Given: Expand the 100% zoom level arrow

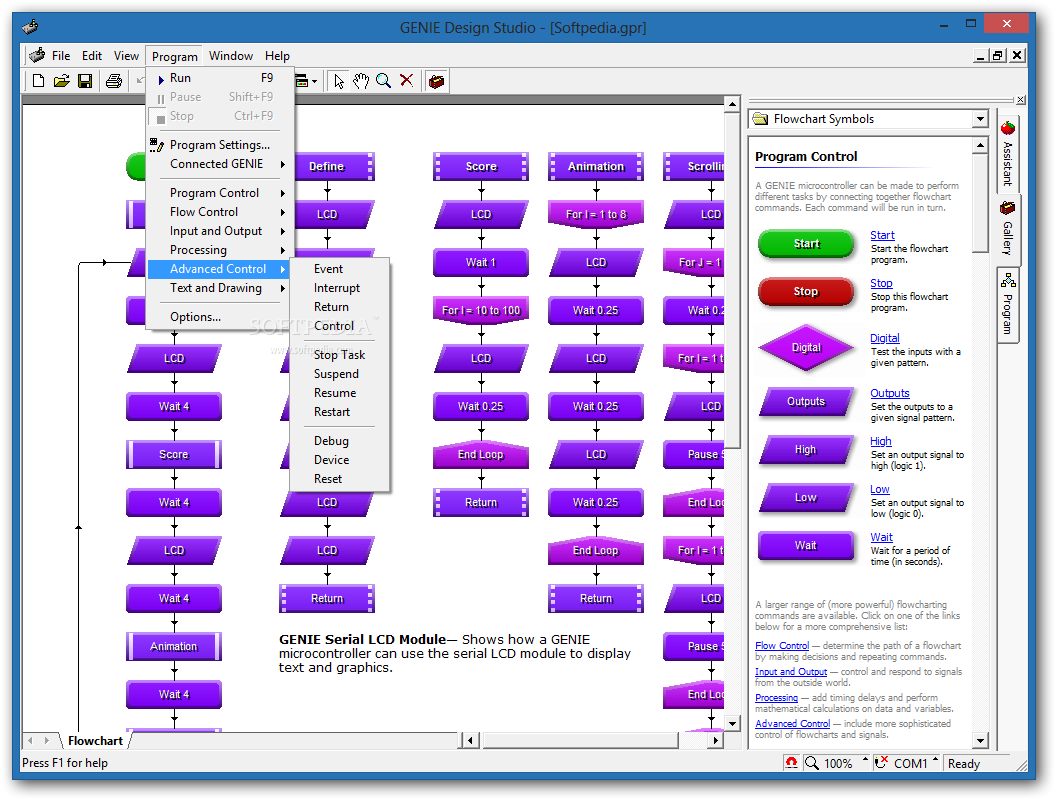Looking at the screenshot, I should pyautogui.click(x=865, y=760).
